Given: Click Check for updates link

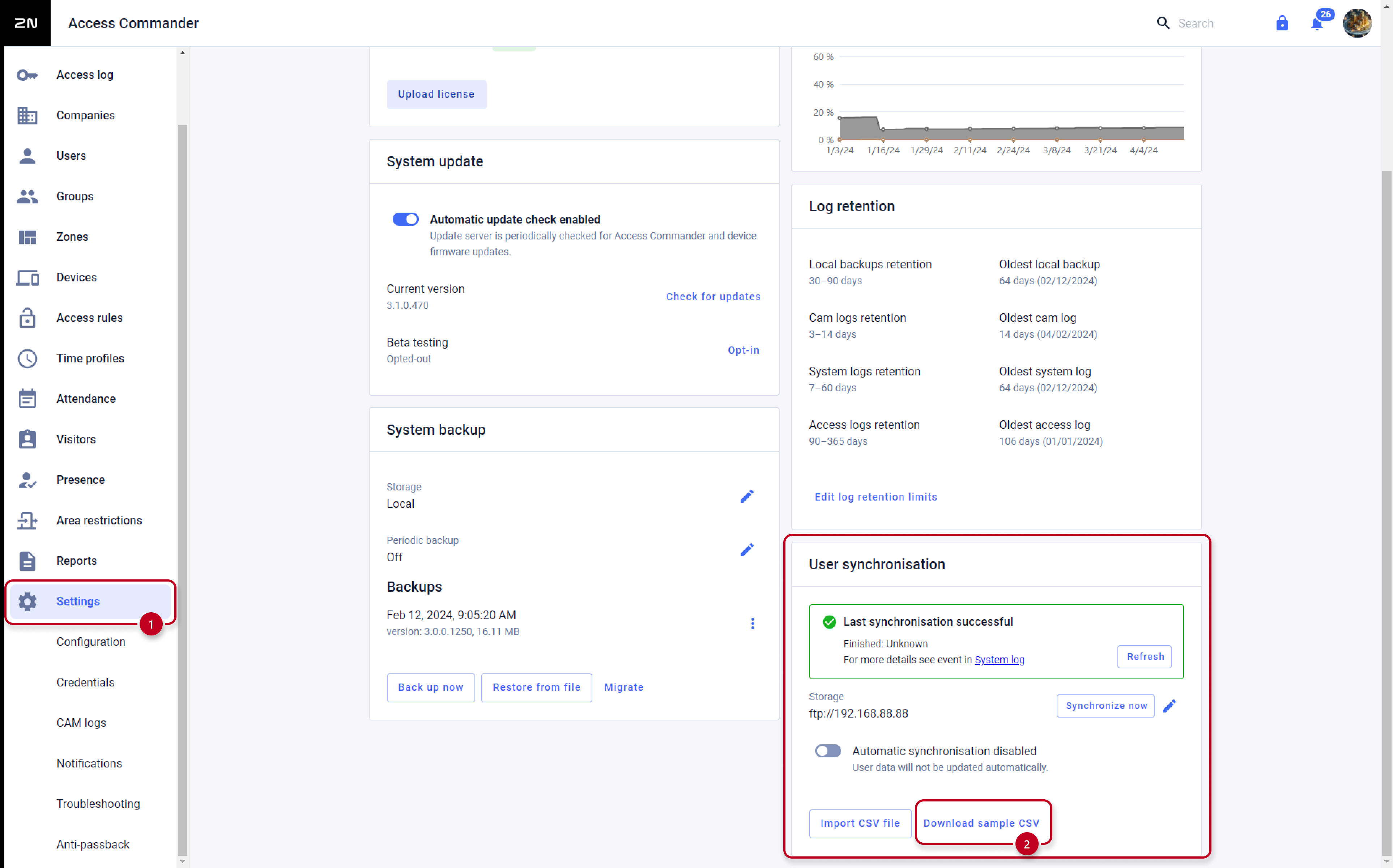Looking at the screenshot, I should [x=713, y=297].
